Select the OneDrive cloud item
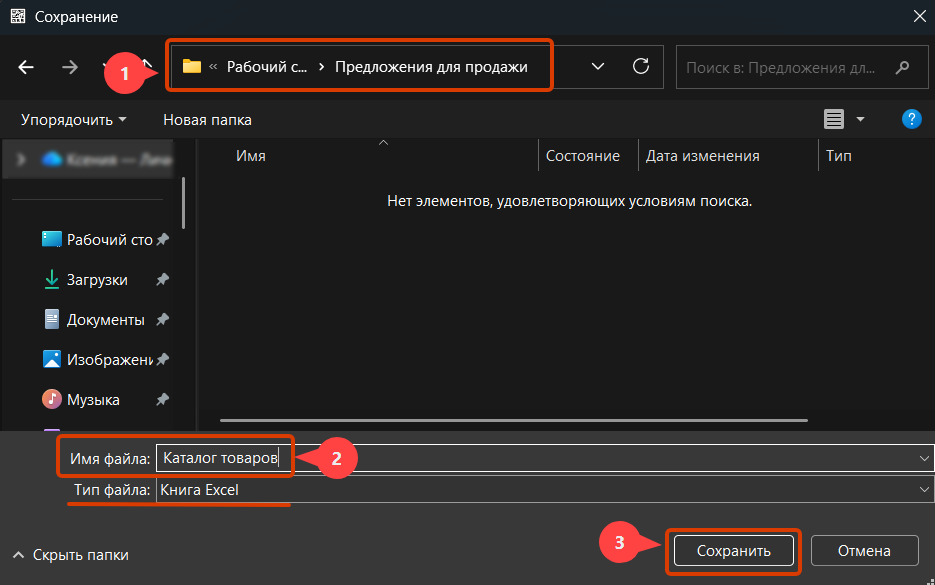The height and width of the screenshot is (585, 935). 107,159
